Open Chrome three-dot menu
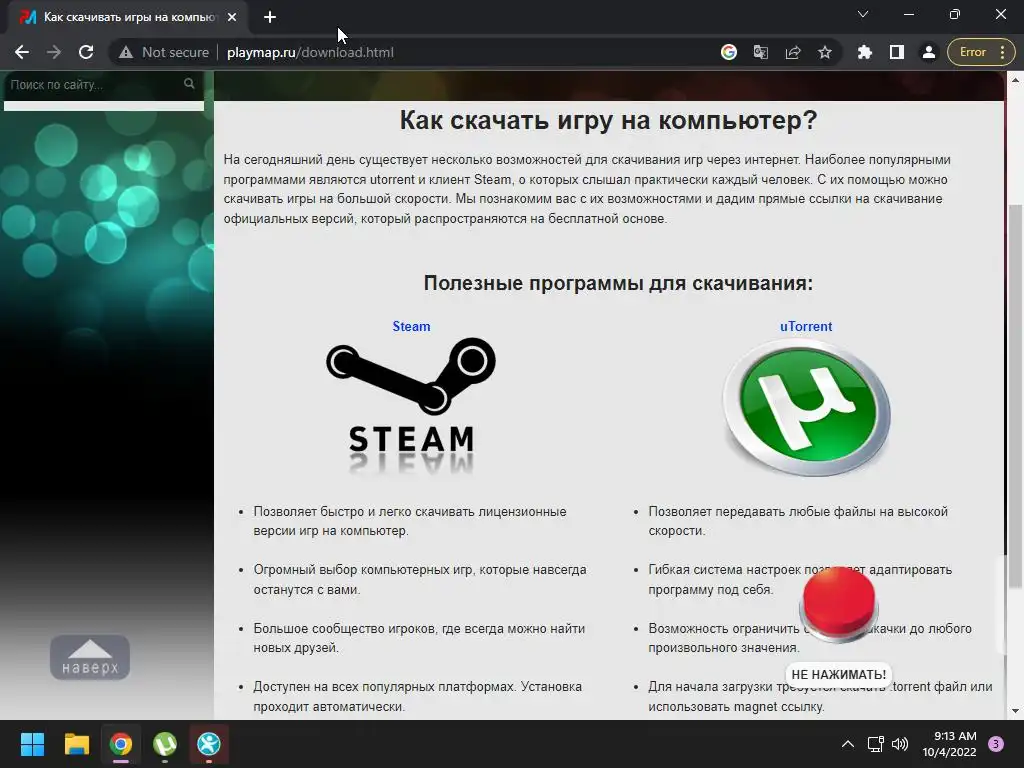The width and height of the screenshot is (1024, 768). pos(1003,52)
